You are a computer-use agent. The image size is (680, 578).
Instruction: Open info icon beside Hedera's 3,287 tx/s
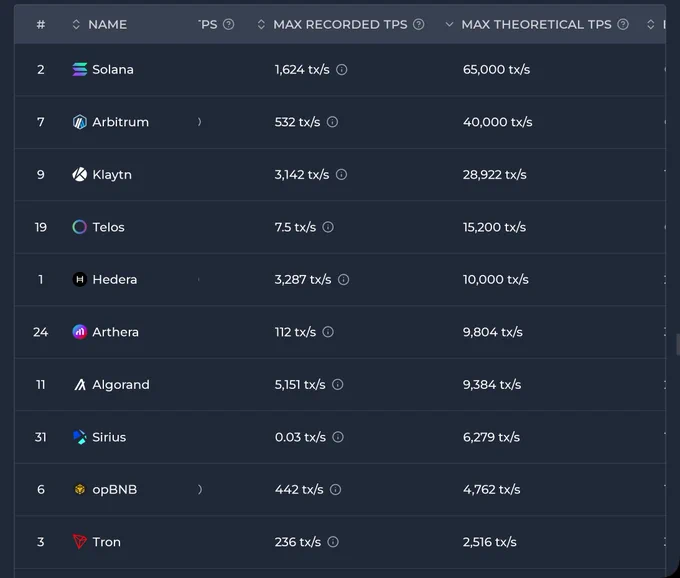pos(343,279)
